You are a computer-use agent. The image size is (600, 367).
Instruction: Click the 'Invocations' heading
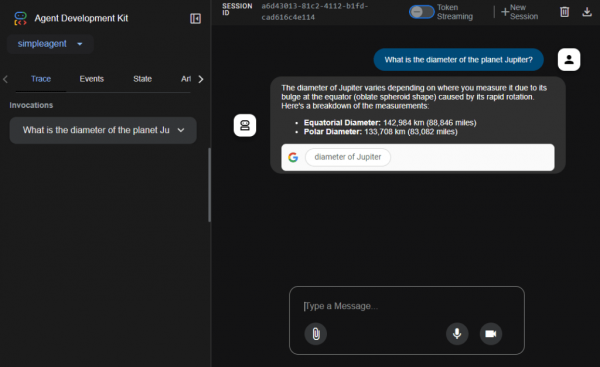tap(31, 105)
